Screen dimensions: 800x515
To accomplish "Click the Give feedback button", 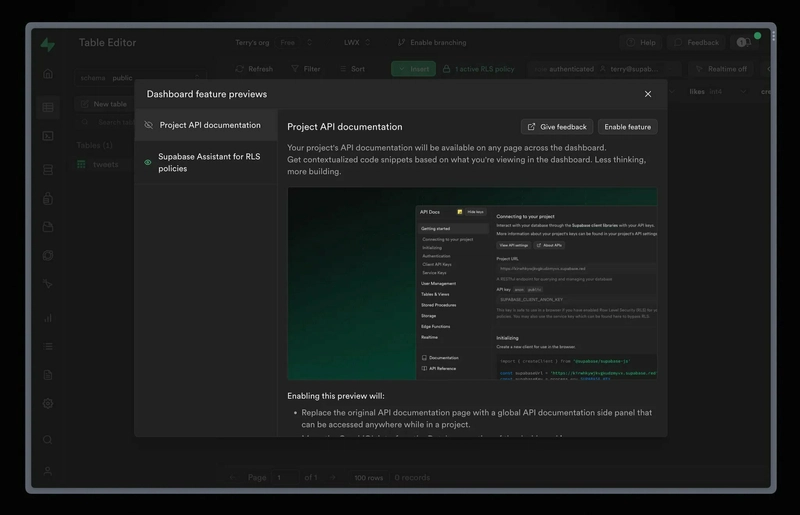I will [x=557, y=127].
